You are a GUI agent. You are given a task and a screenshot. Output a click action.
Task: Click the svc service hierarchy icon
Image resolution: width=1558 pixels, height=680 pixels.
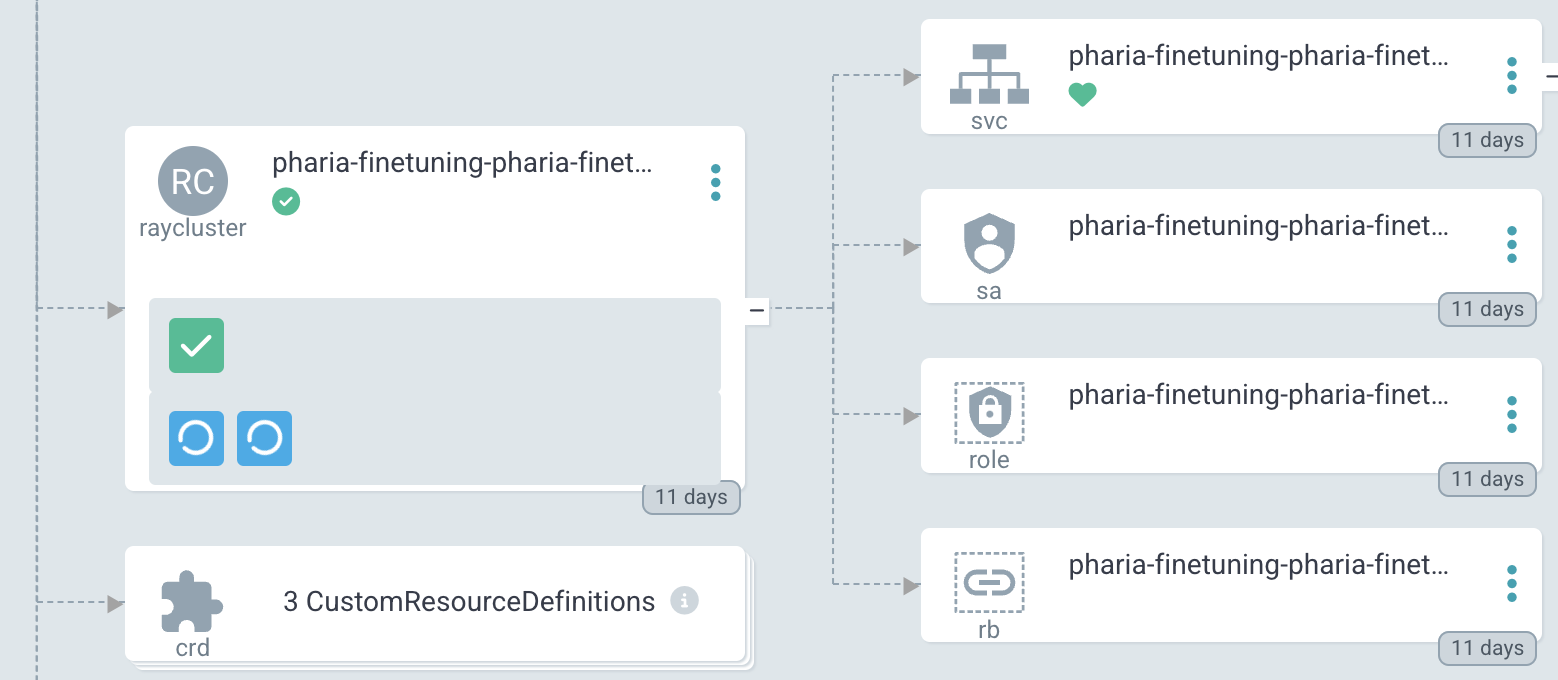(989, 72)
